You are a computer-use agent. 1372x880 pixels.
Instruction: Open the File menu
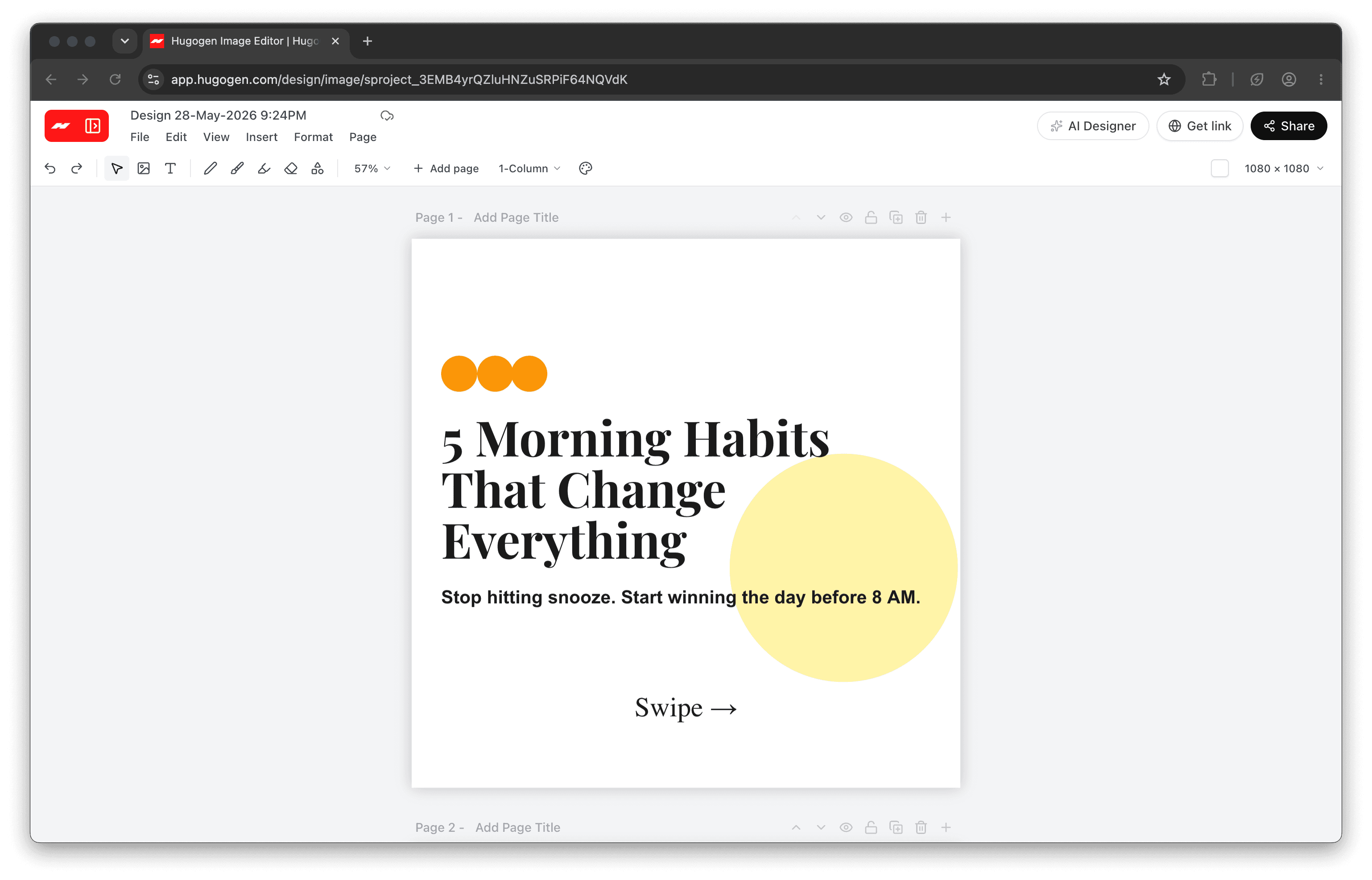point(140,137)
